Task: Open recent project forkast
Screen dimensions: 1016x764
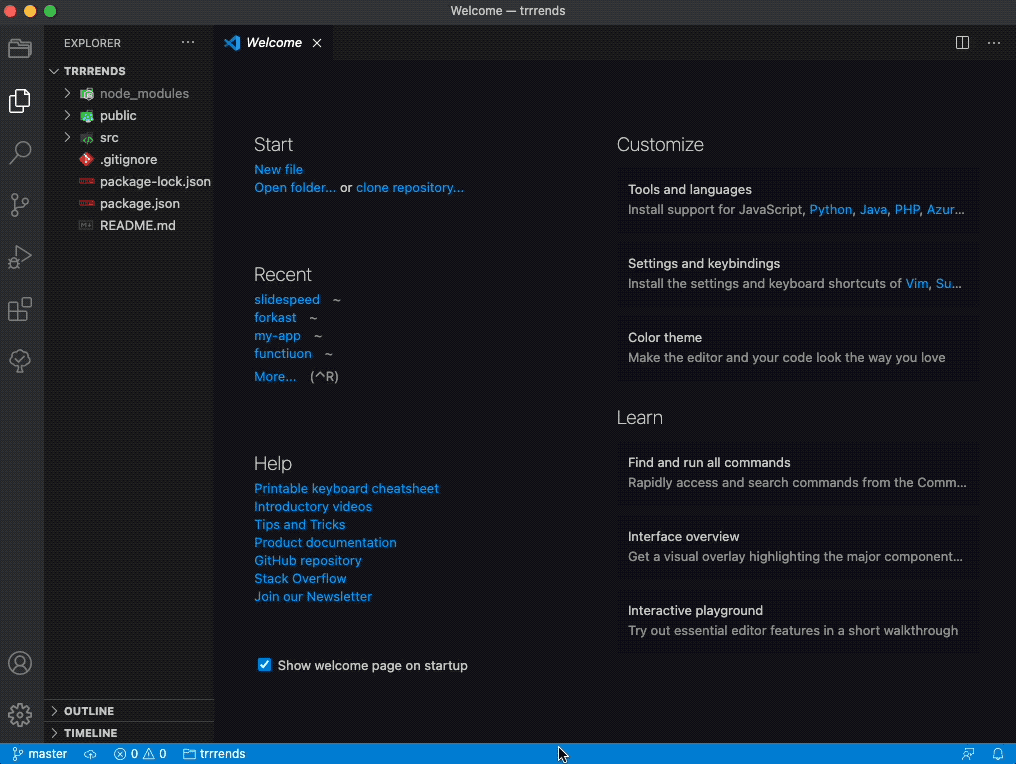Action: tap(275, 318)
